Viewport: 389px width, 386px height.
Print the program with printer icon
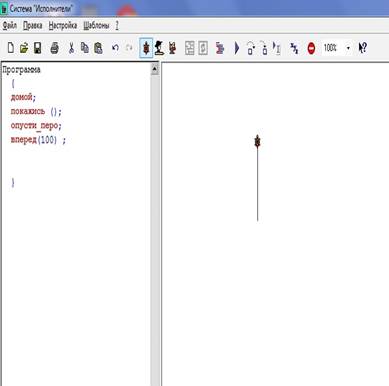pos(54,48)
